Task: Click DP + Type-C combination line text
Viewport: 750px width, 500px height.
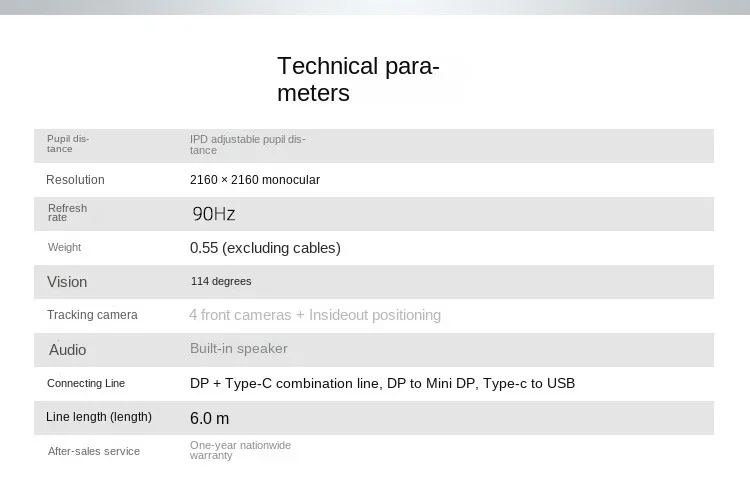Action: click(x=285, y=383)
